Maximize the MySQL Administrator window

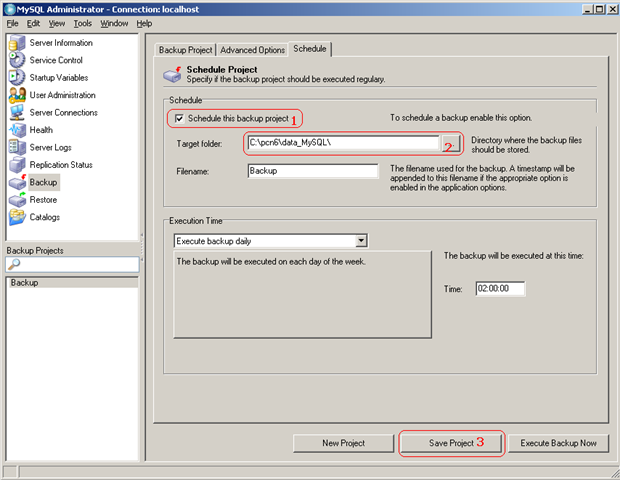click(x=599, y=9)
